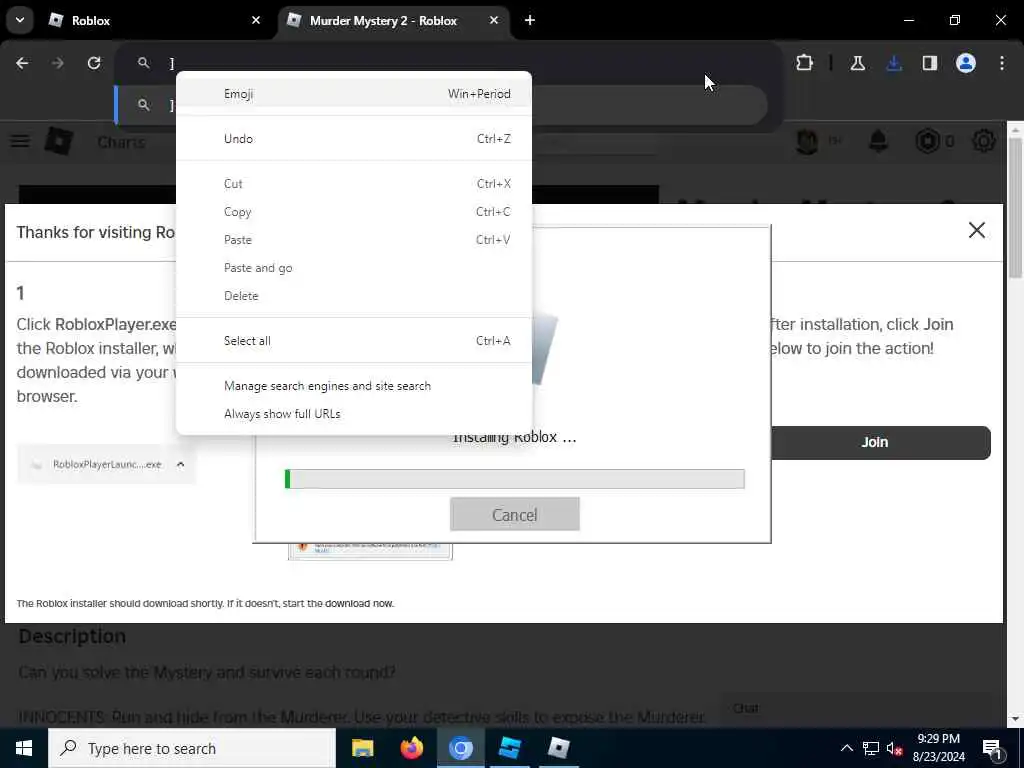Screen dimensions: 1024x768
Task: Cancel the Roblox installation
Action: [515, 515]
